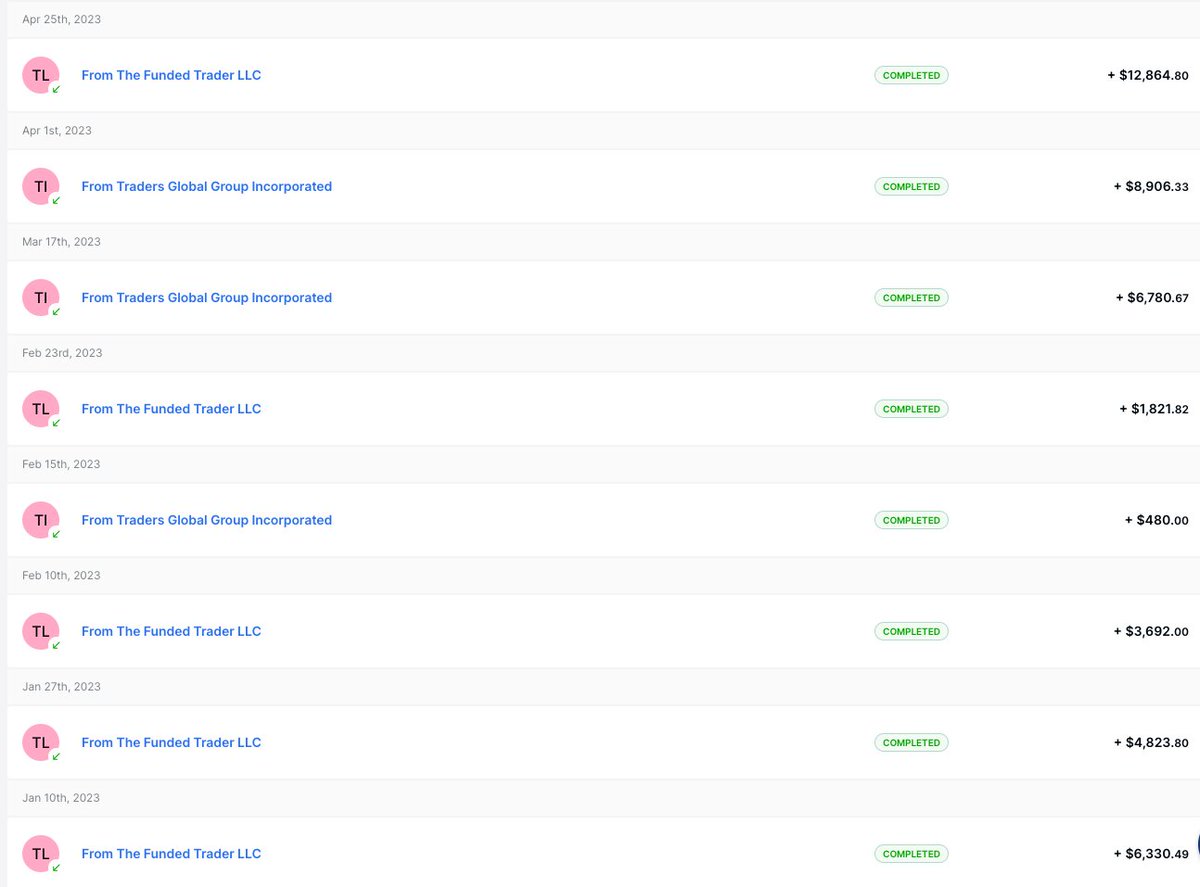Click the TI avatar for Feb 15th transaction
1200x887 pixels.
pyautogui.click(x=41, y=520)
